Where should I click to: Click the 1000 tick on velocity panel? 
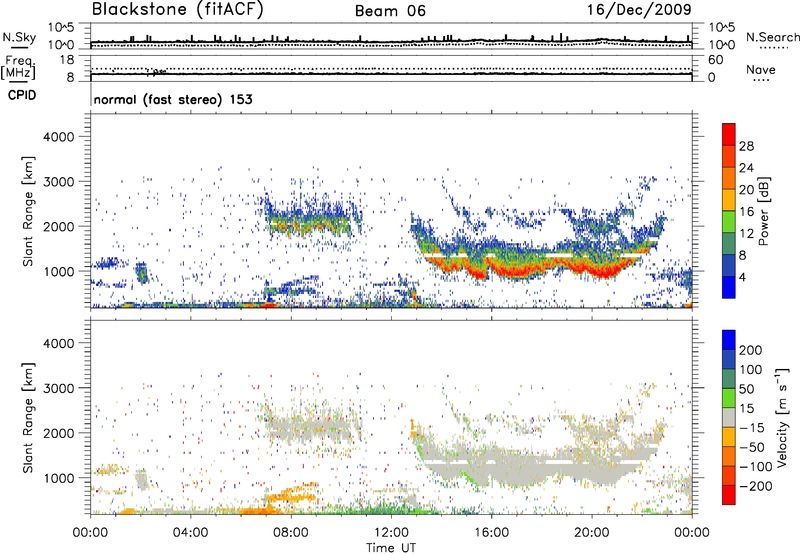[58, 478]
